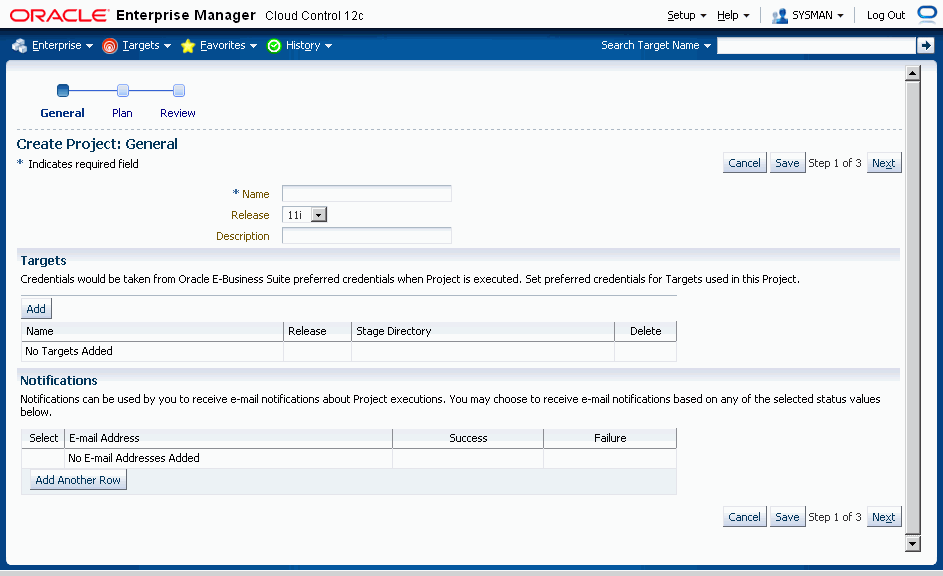Focus the Name input field
Image resolution: width=943 pixels, height=576 pixels.
[x=367, y=194]
